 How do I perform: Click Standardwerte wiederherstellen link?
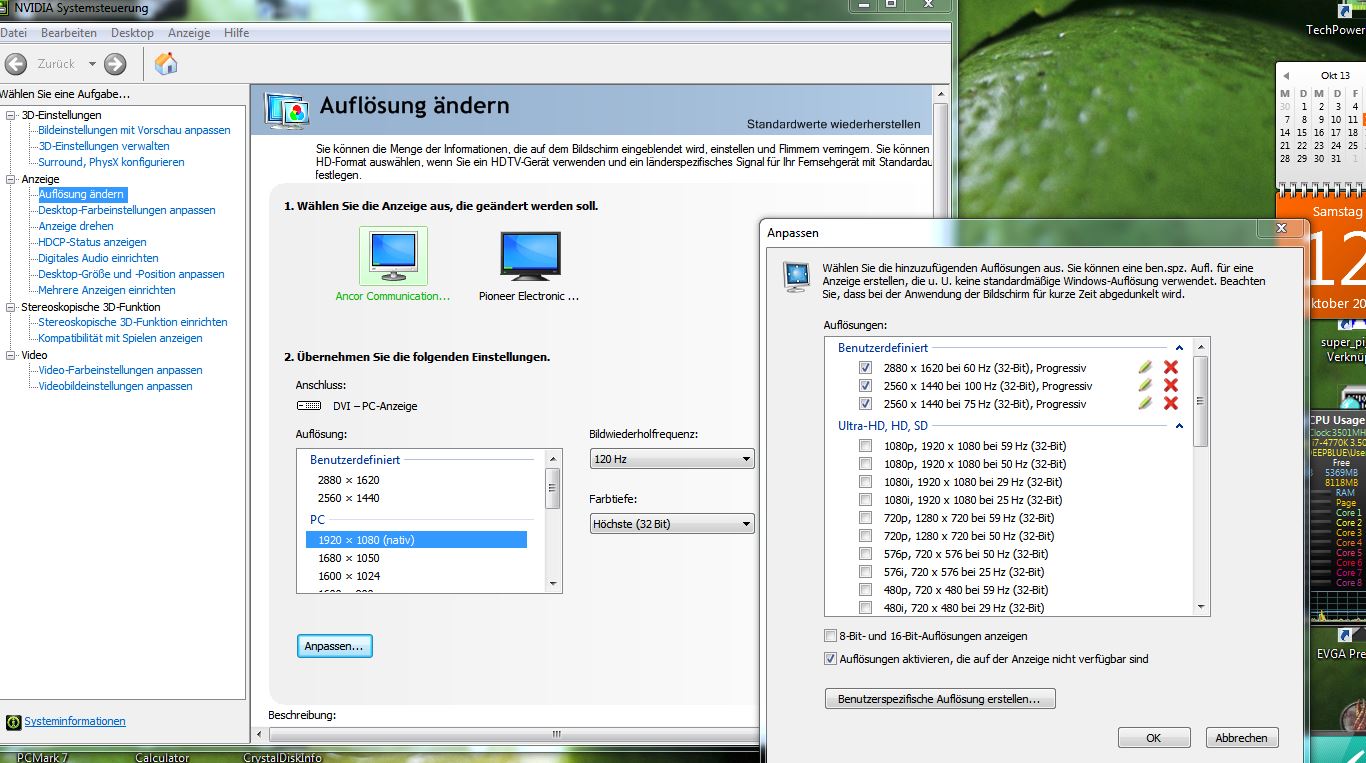(834, 124)
